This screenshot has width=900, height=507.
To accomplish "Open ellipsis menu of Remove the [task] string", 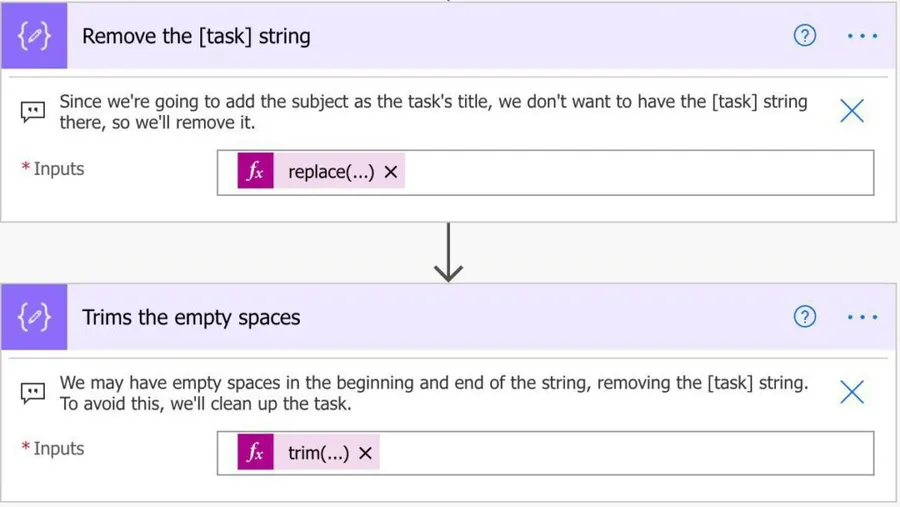I will [862, 36].
